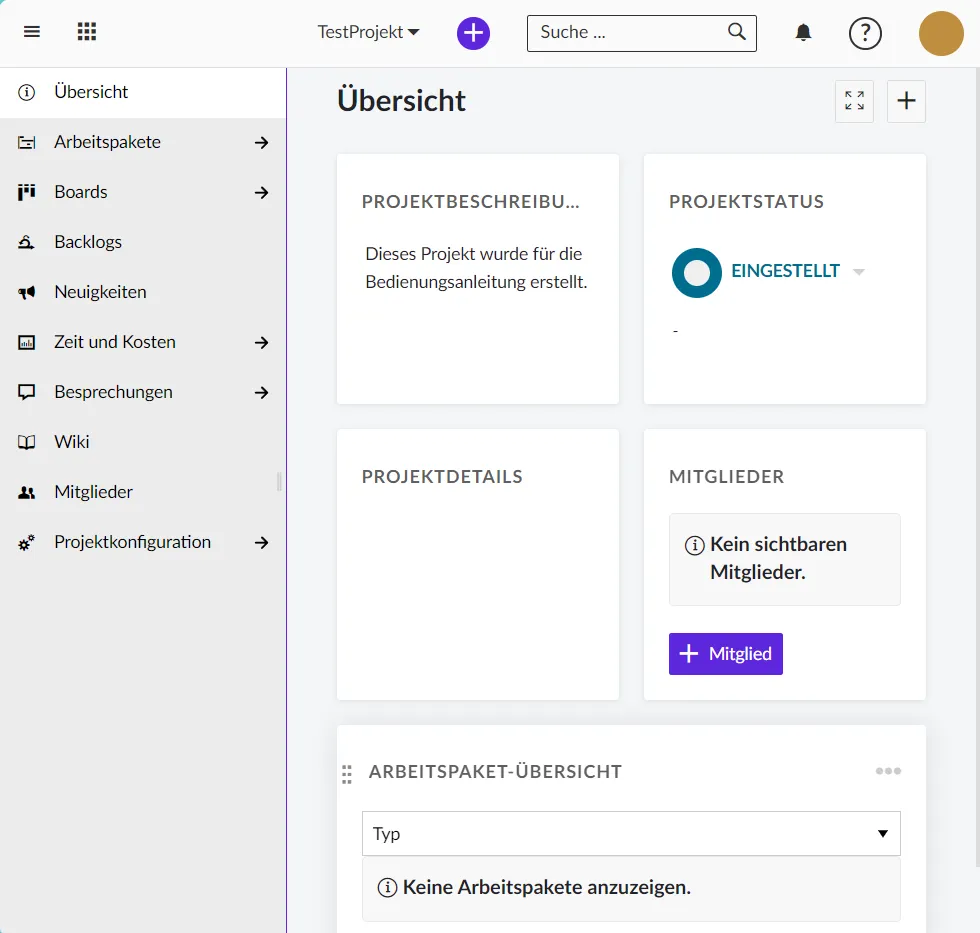The width and height of the screenshot is (980, 933).
Task: Click the Mitglied add button
Action: tap(725, 654)
